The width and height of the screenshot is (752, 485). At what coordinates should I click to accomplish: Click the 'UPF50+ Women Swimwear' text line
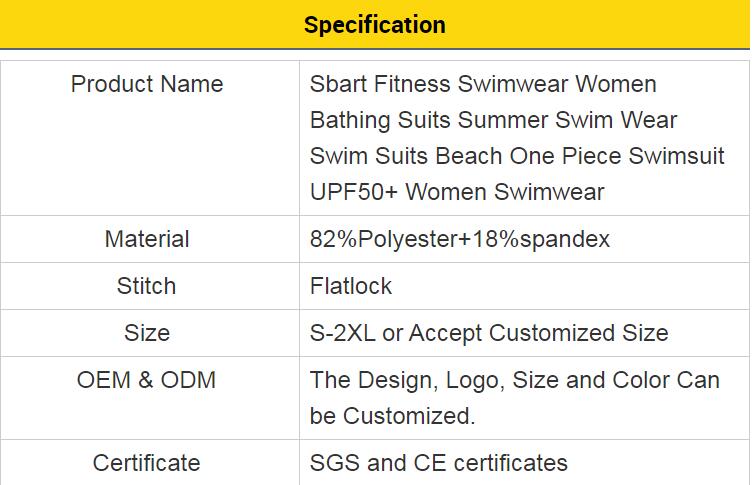pyautogui.click(x=457, y=192)
